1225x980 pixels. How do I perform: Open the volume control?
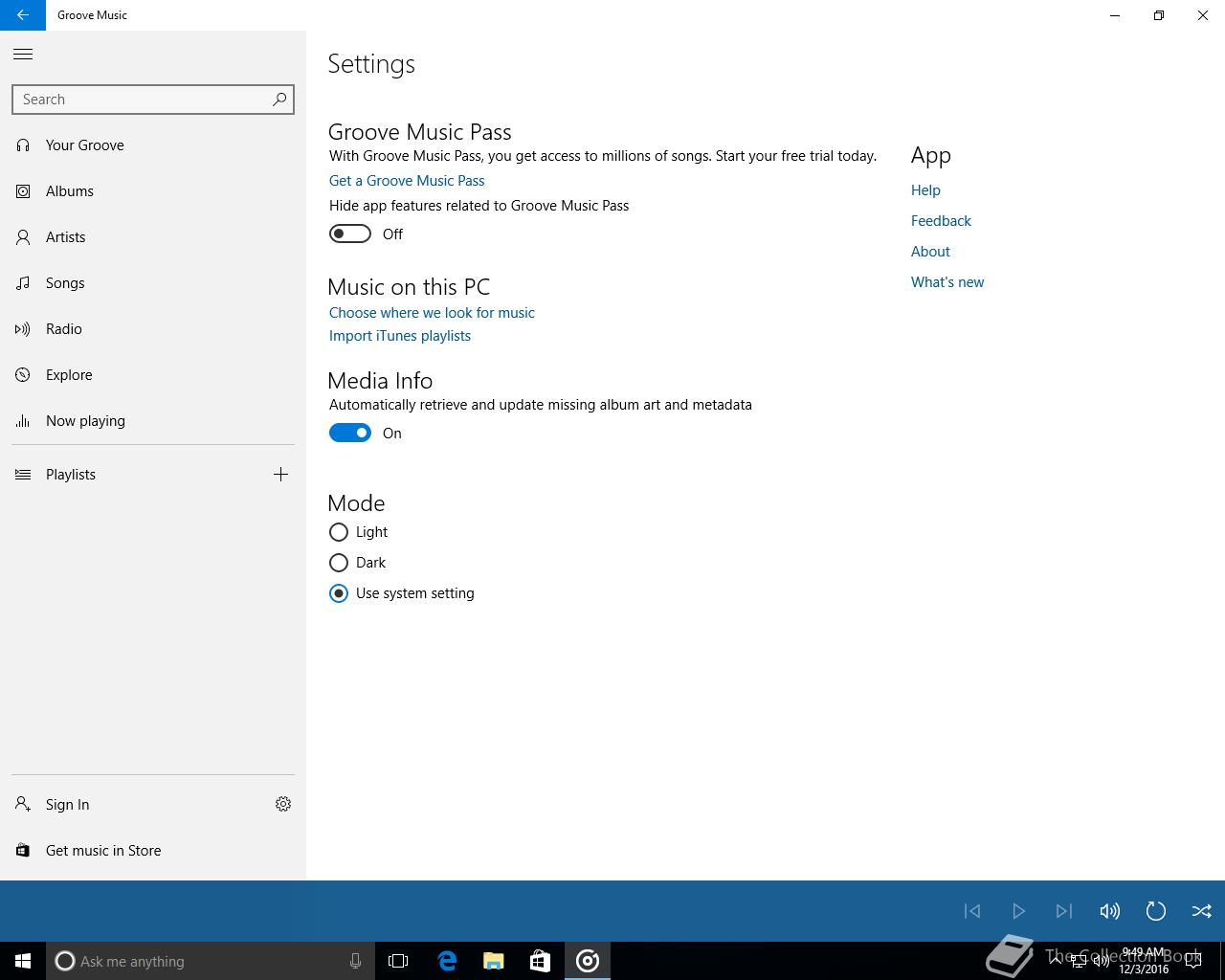(1110, 911)
